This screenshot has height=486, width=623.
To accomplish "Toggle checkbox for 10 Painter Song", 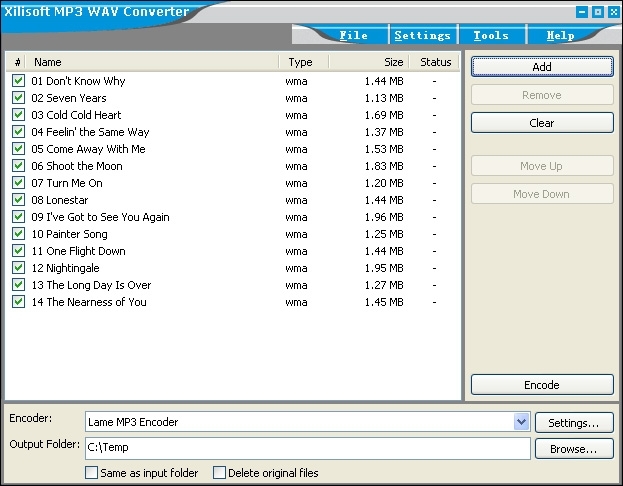I will tap(18, 234).
